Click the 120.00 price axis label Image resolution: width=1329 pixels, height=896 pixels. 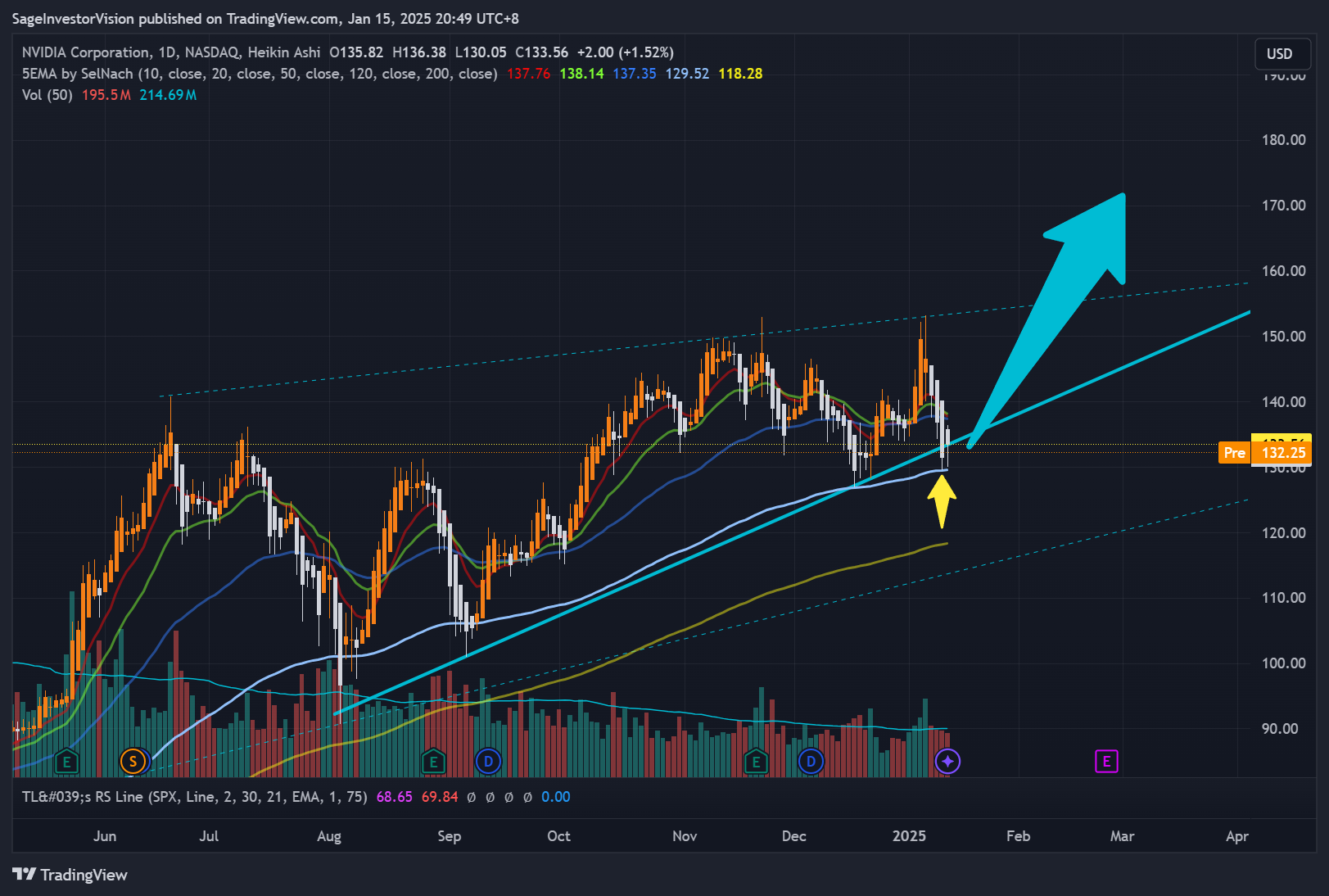[x=1283, y=533]
